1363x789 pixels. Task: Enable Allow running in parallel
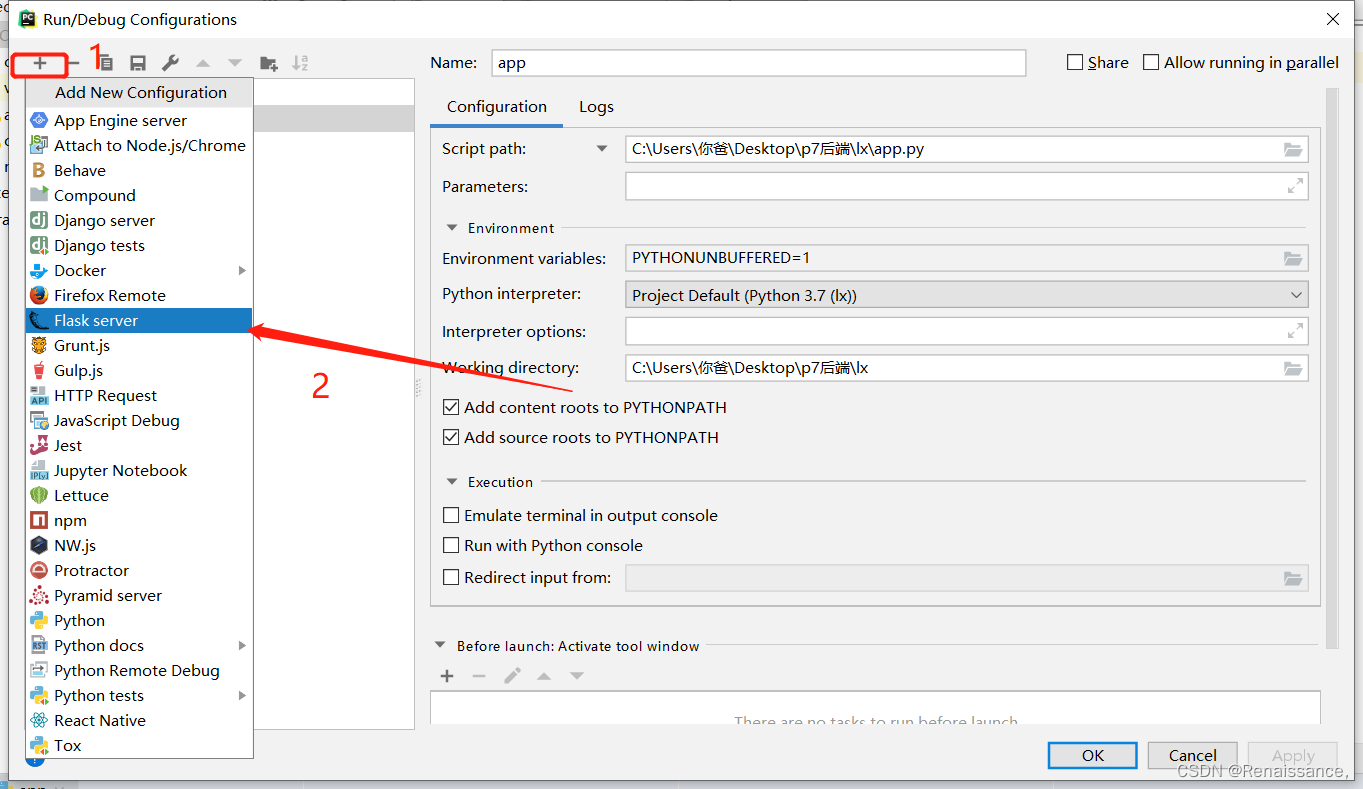(1151, 62)
